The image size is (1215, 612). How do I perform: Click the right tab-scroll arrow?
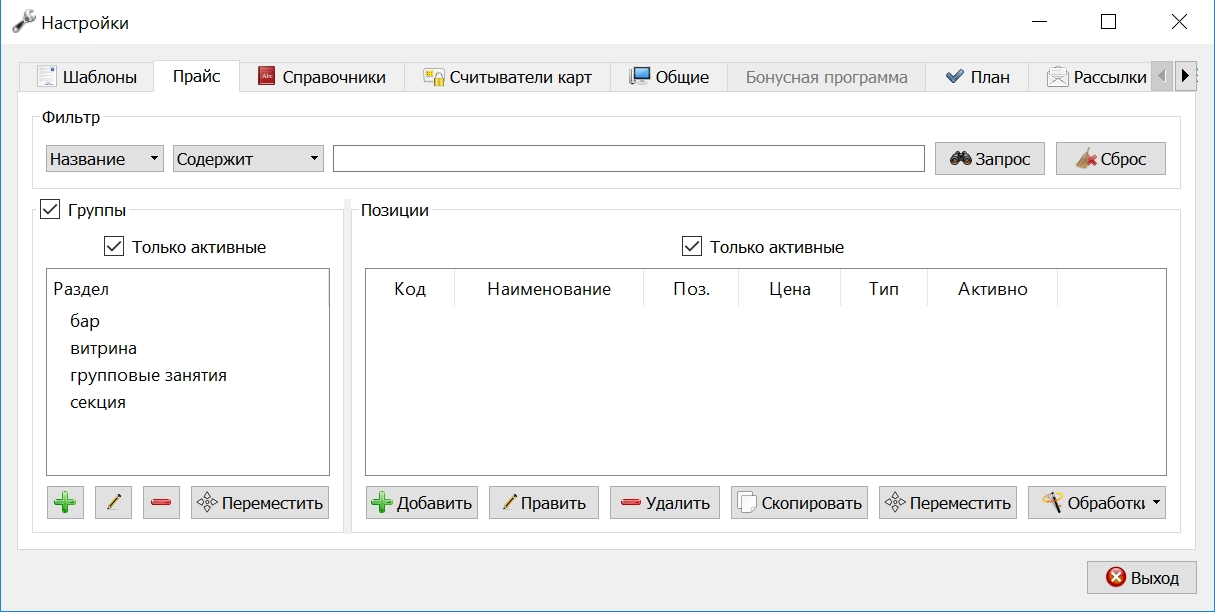tap(1185, 76)
